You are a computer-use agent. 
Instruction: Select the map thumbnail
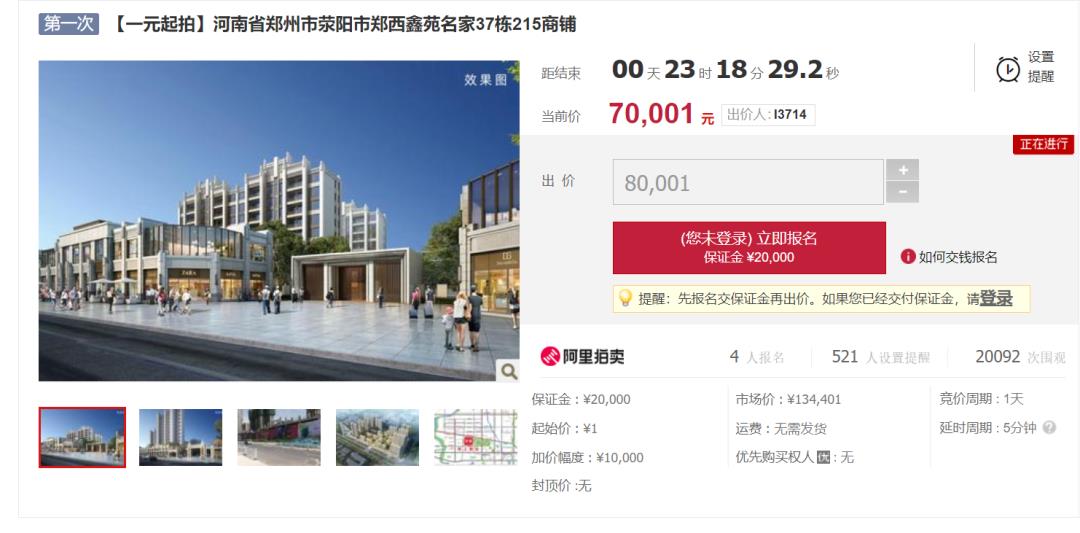476,437
